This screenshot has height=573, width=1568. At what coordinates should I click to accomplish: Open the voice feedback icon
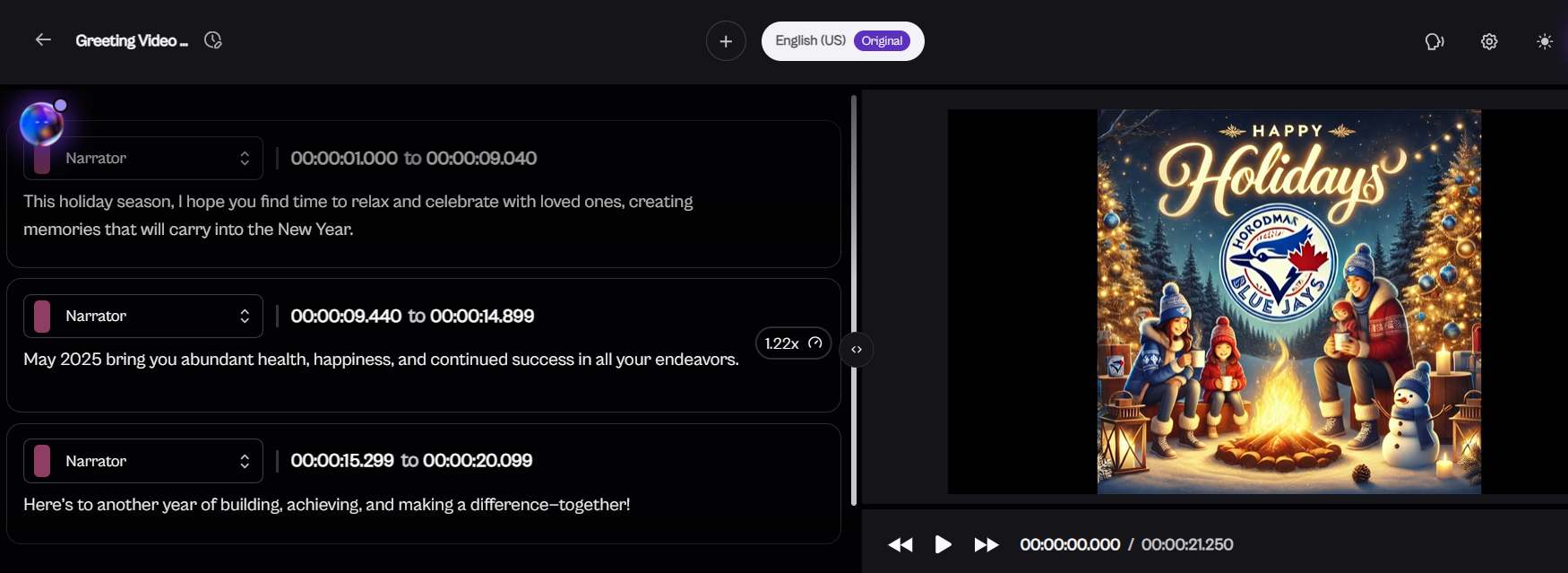click(1434, 41)
